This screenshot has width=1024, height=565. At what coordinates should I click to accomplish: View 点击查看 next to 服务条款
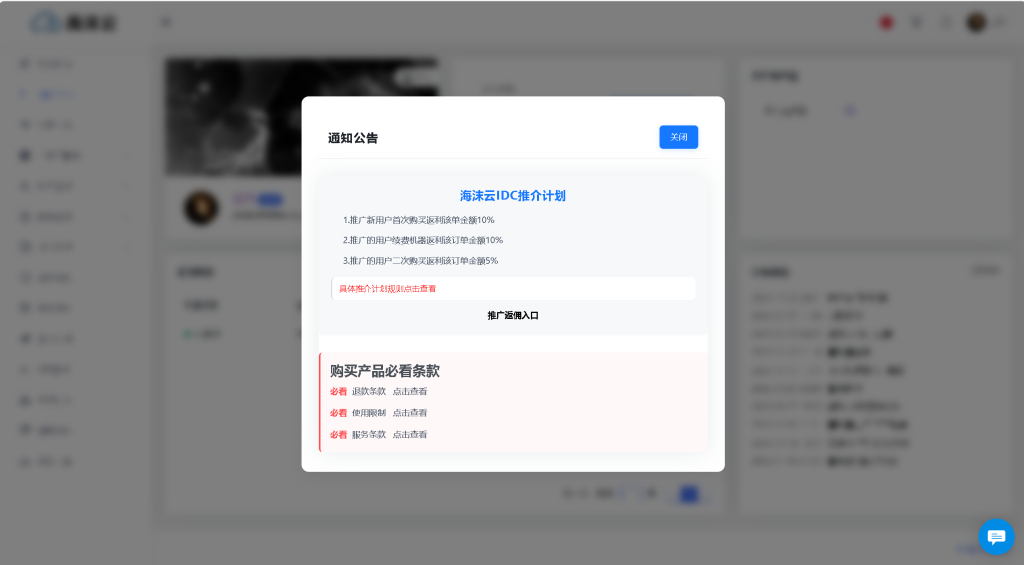click(409, 434)
